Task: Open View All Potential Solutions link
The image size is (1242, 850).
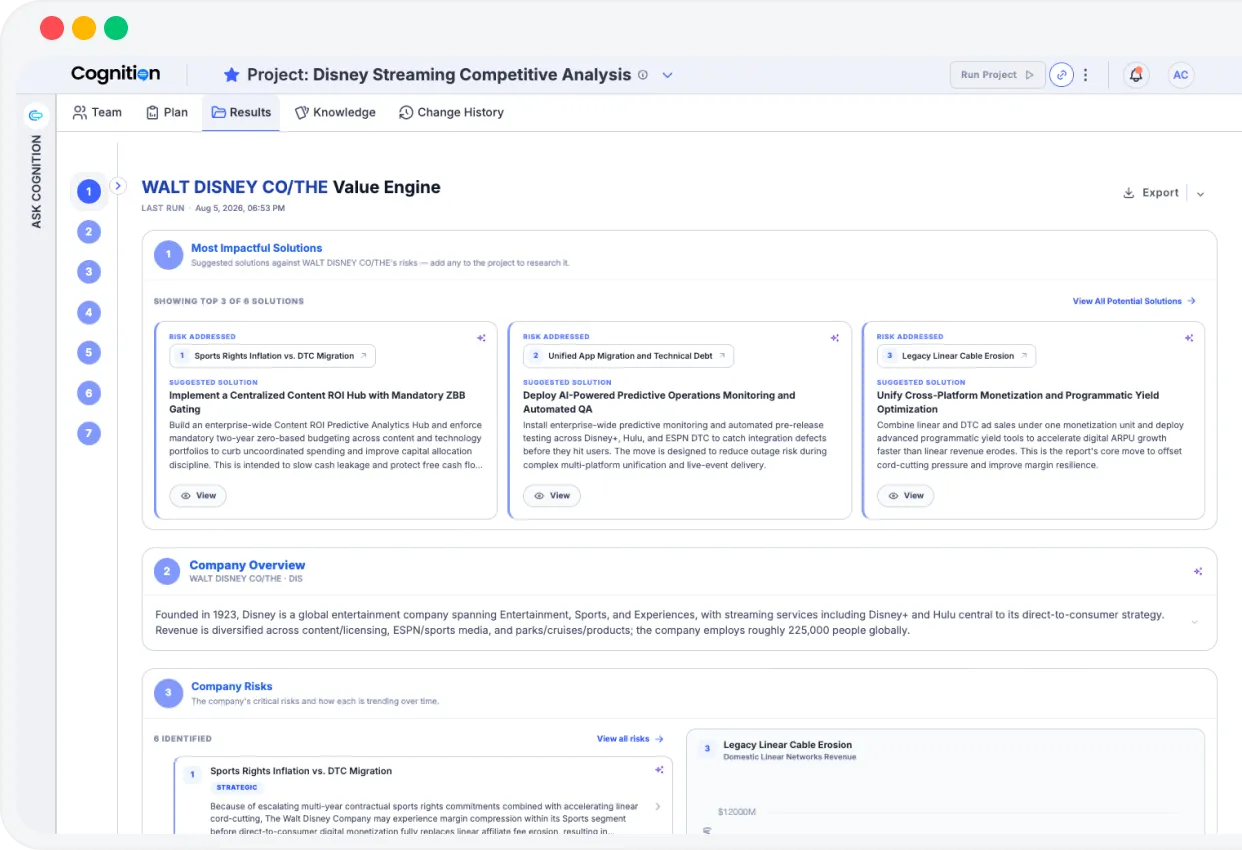Action: click(x=1134, y=301)
